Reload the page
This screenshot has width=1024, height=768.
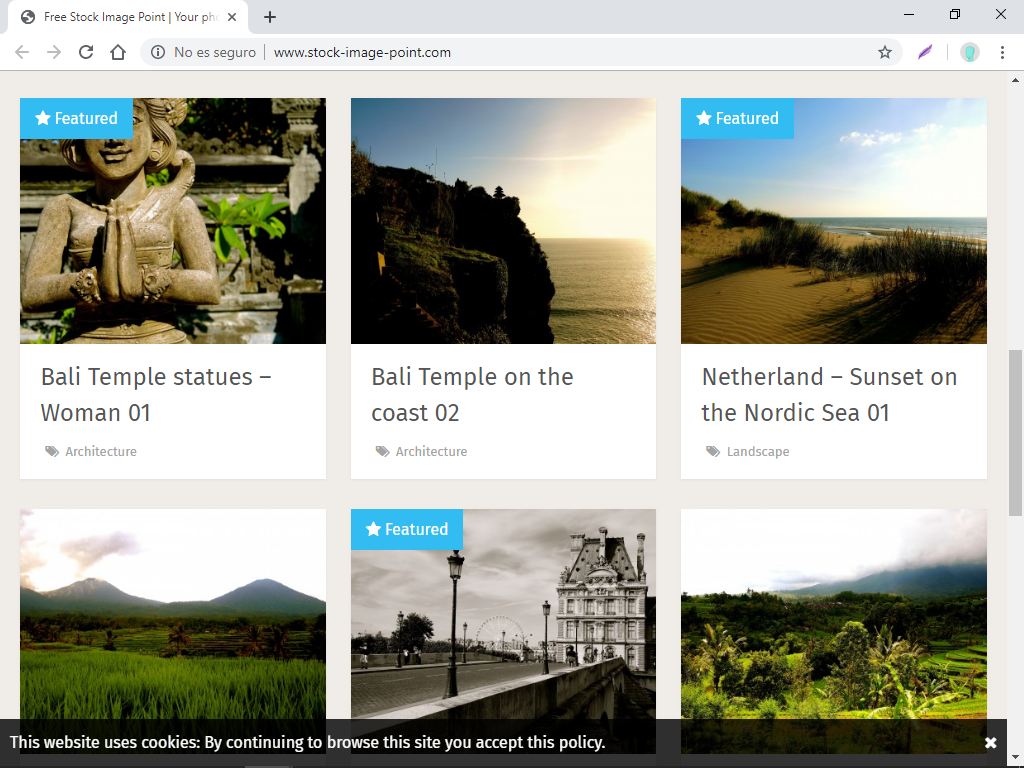(86, 52)
